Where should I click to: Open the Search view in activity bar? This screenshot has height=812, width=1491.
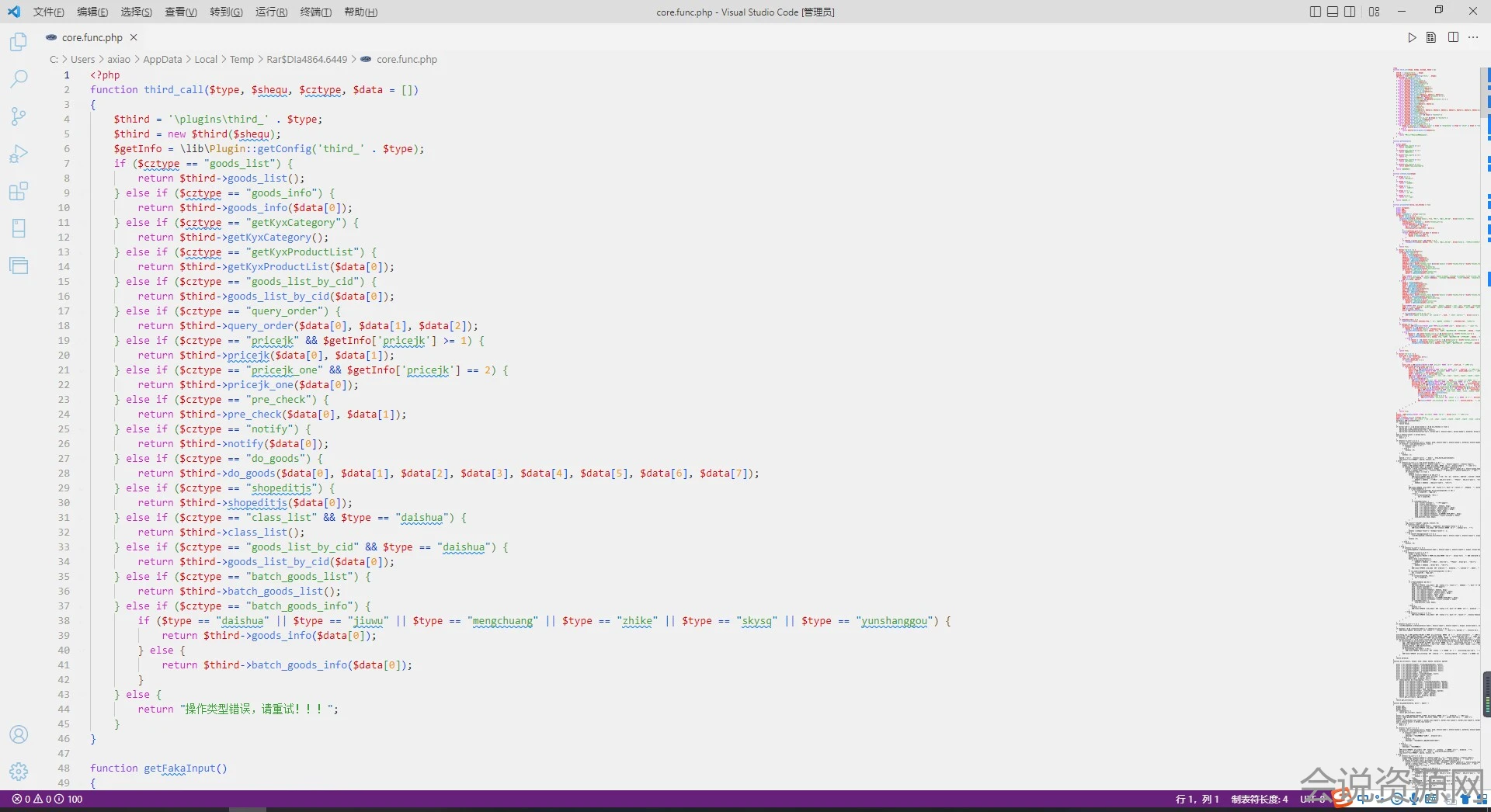(x=19, y=79)
